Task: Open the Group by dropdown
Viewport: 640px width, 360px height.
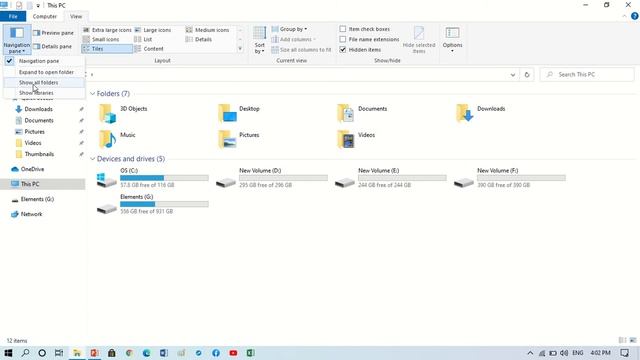Action: click(289, 29)
